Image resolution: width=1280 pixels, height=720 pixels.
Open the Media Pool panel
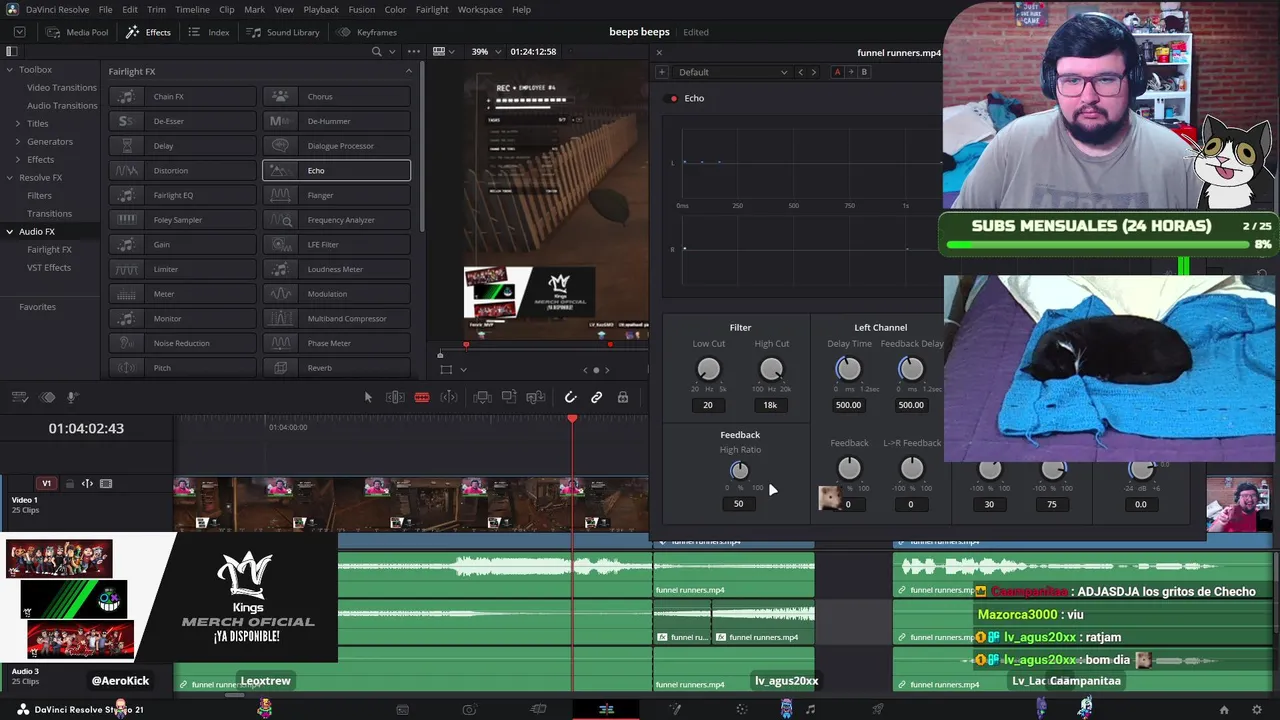click(x=77, y=32)
